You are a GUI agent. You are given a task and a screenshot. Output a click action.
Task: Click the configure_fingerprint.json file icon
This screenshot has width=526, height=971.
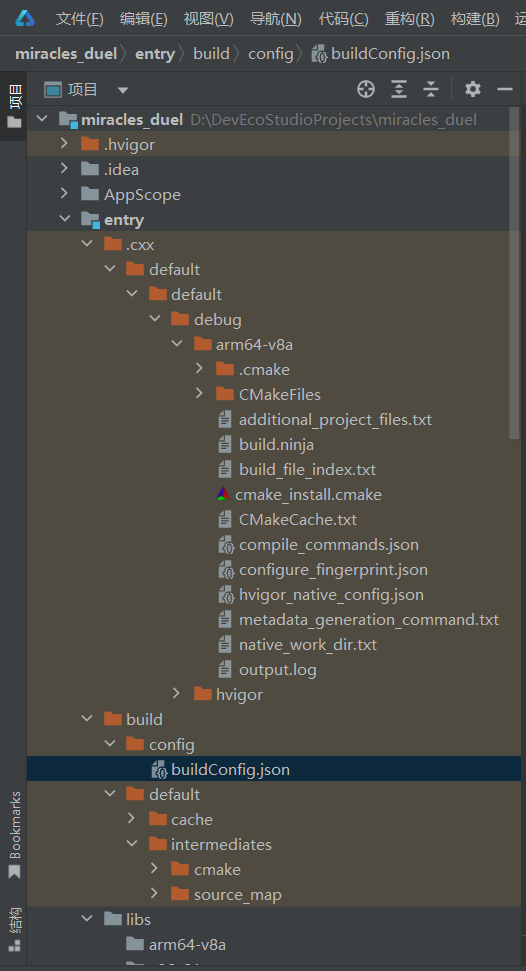pos(226,570)
